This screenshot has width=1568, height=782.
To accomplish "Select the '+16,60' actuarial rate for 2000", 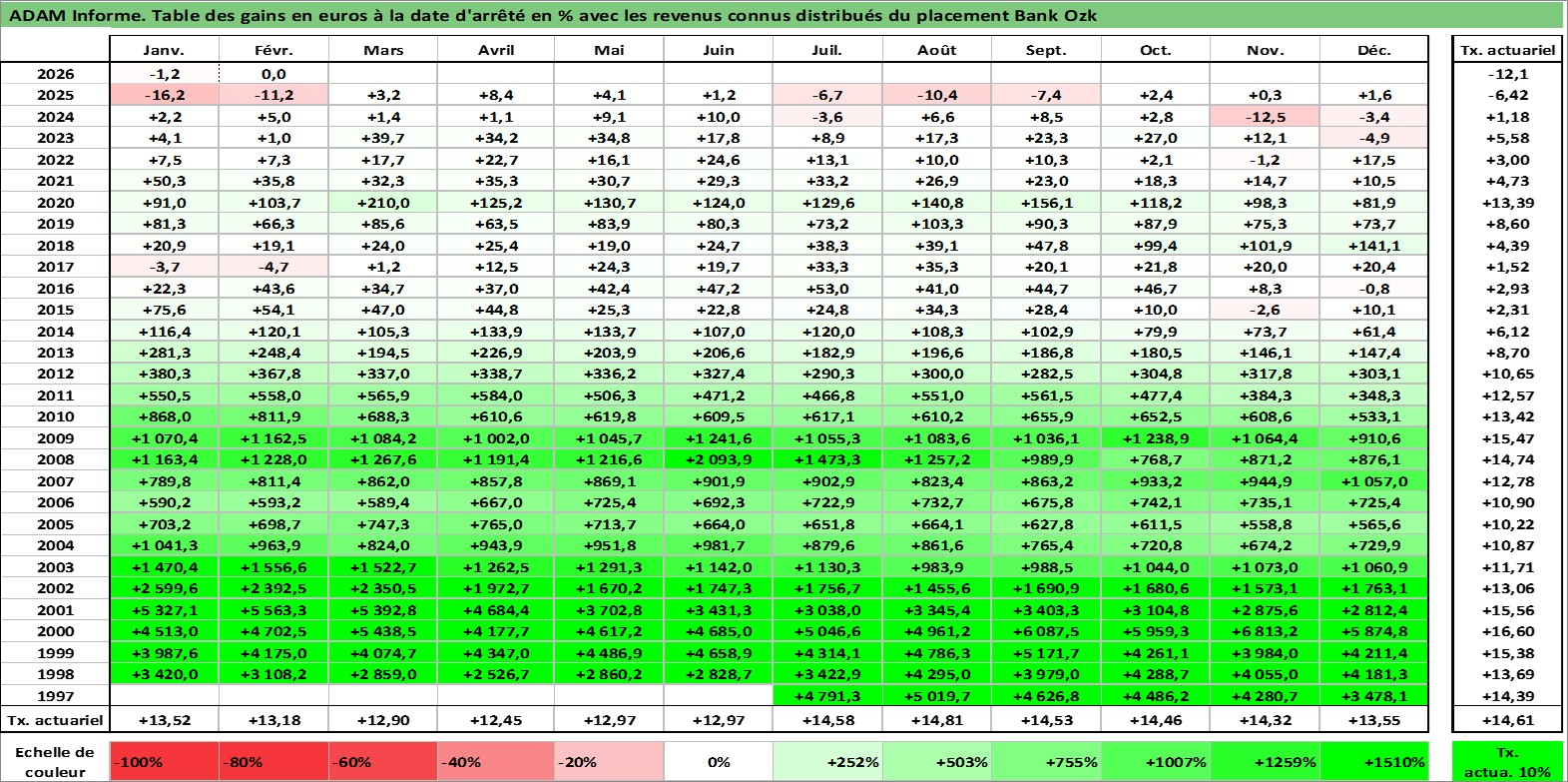I will click(1507, 631).
